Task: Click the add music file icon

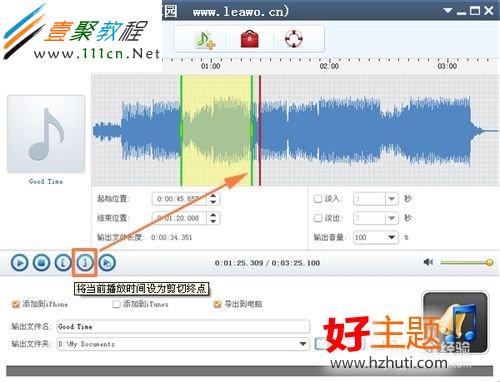Action: coord(205,40)
